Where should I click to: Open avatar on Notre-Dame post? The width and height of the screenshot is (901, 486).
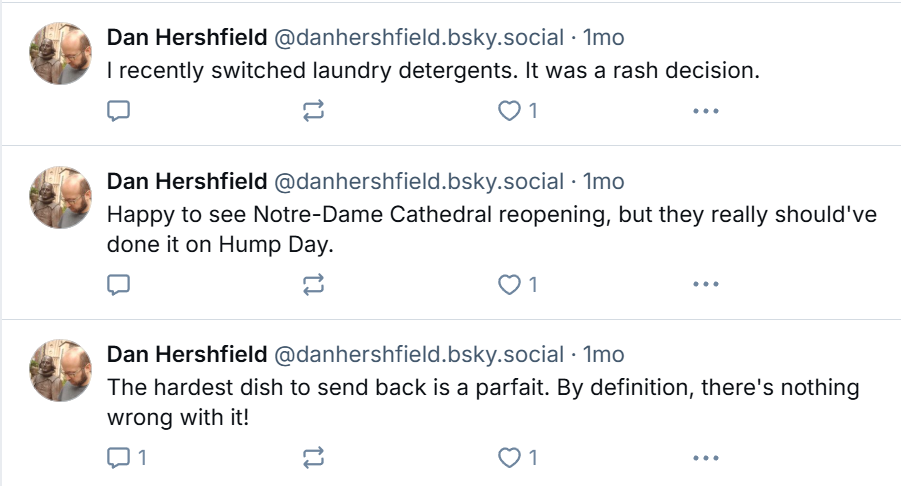[x=61, y=198]
